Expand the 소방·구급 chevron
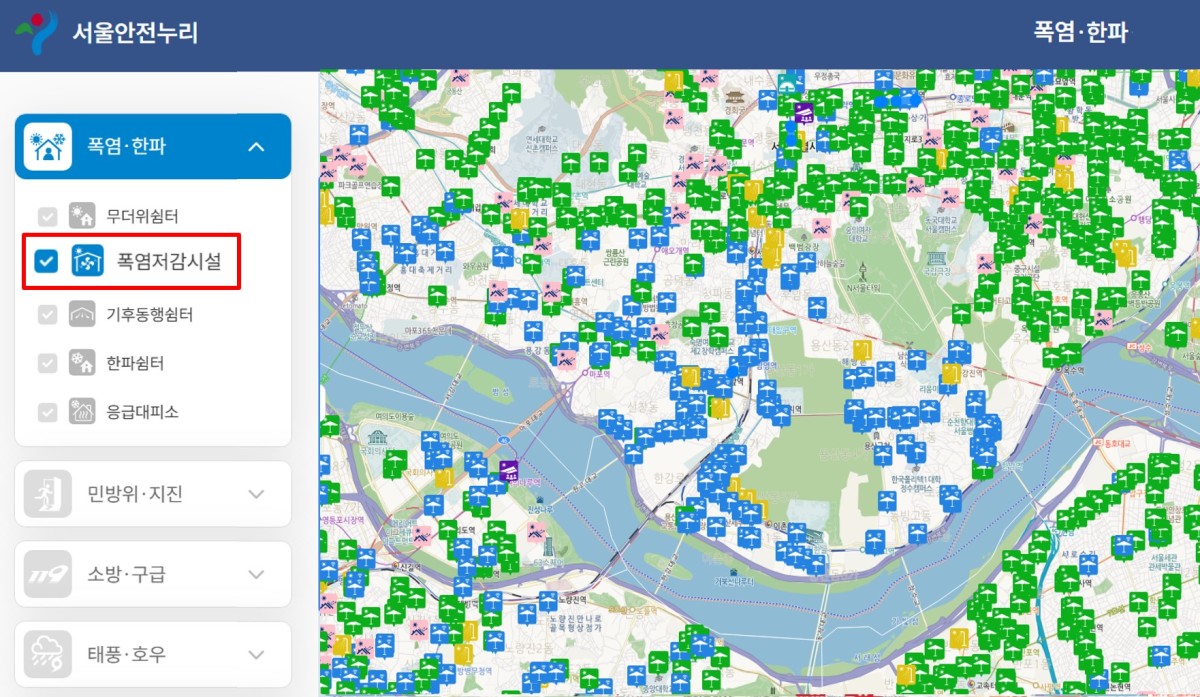 pos(256,574)
